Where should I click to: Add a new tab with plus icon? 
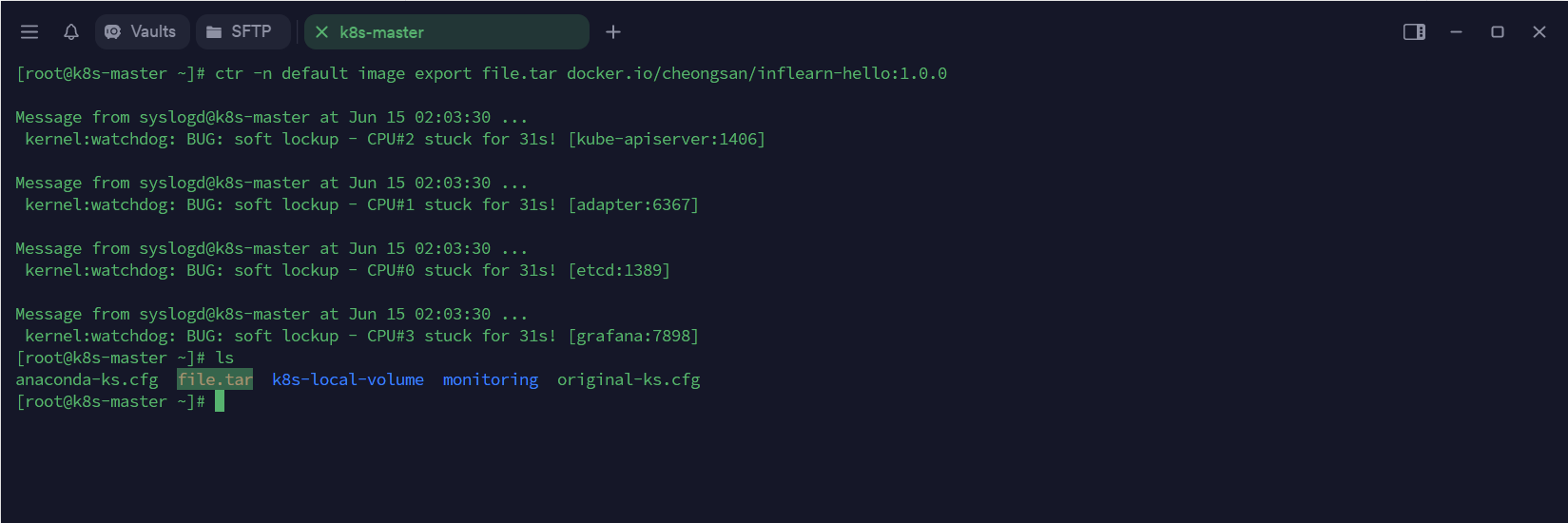tap(613, 32)
